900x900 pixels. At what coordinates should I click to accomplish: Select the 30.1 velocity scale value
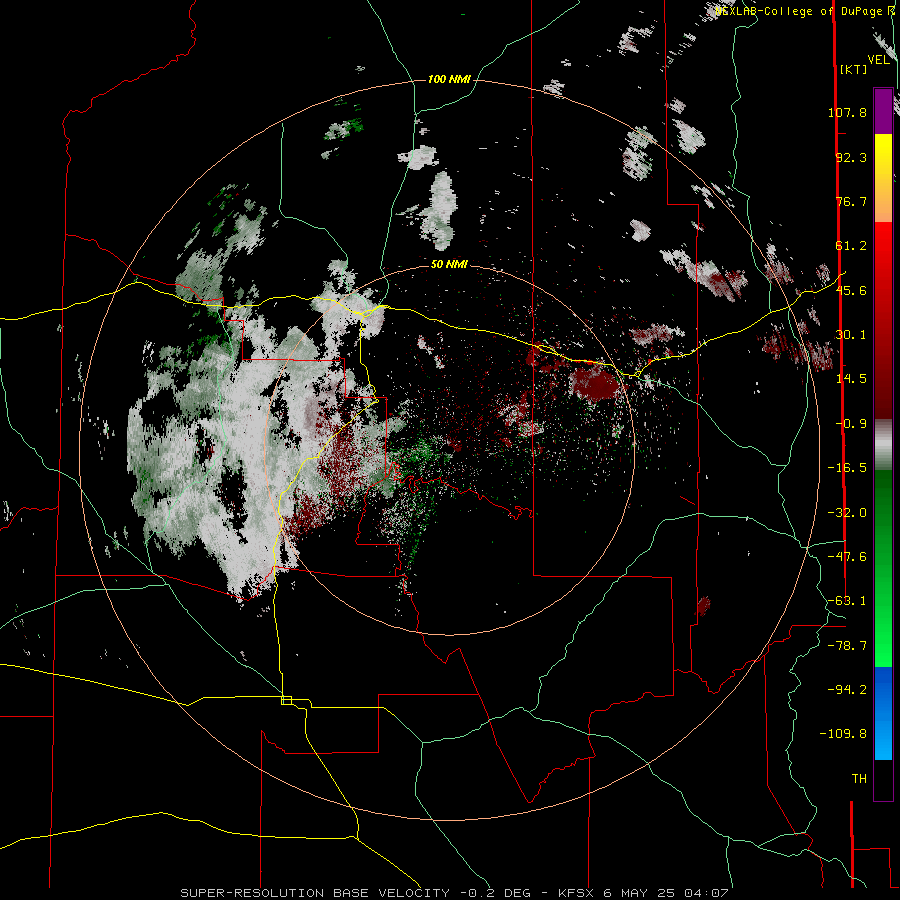tap(851, 335)
